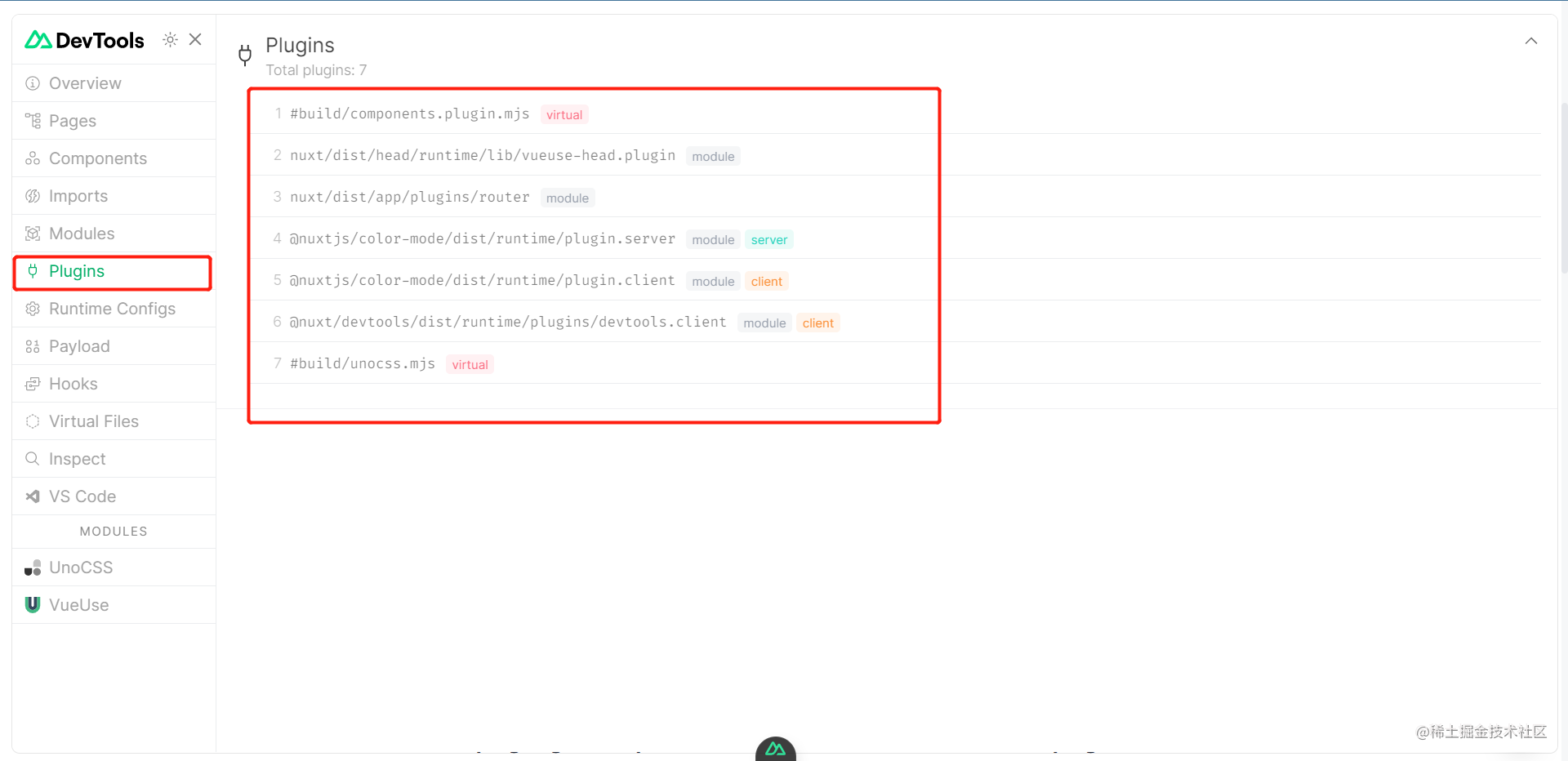The image size is (1568, 761).
Task: Click the DevTools plug icon beside Plugins heading
Action: (x=244, y=55)
